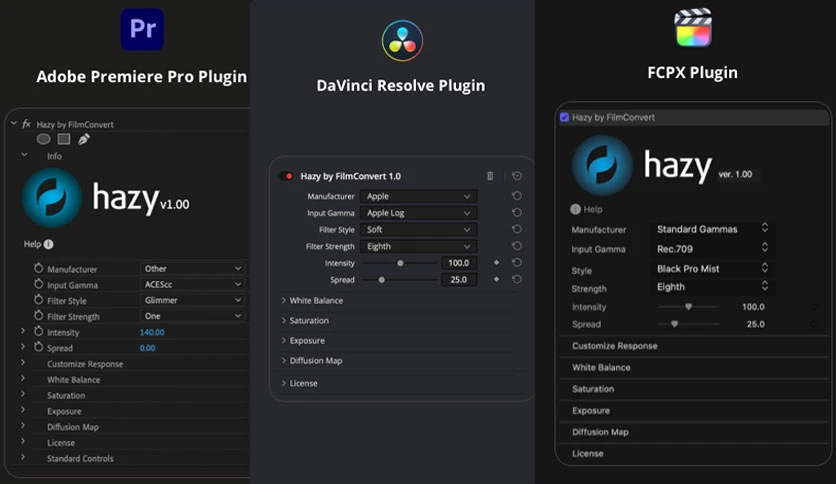This screenshot has width=836, height=484.
Task: Open Customize Response section in FCPX
Action: pos(615,346)
